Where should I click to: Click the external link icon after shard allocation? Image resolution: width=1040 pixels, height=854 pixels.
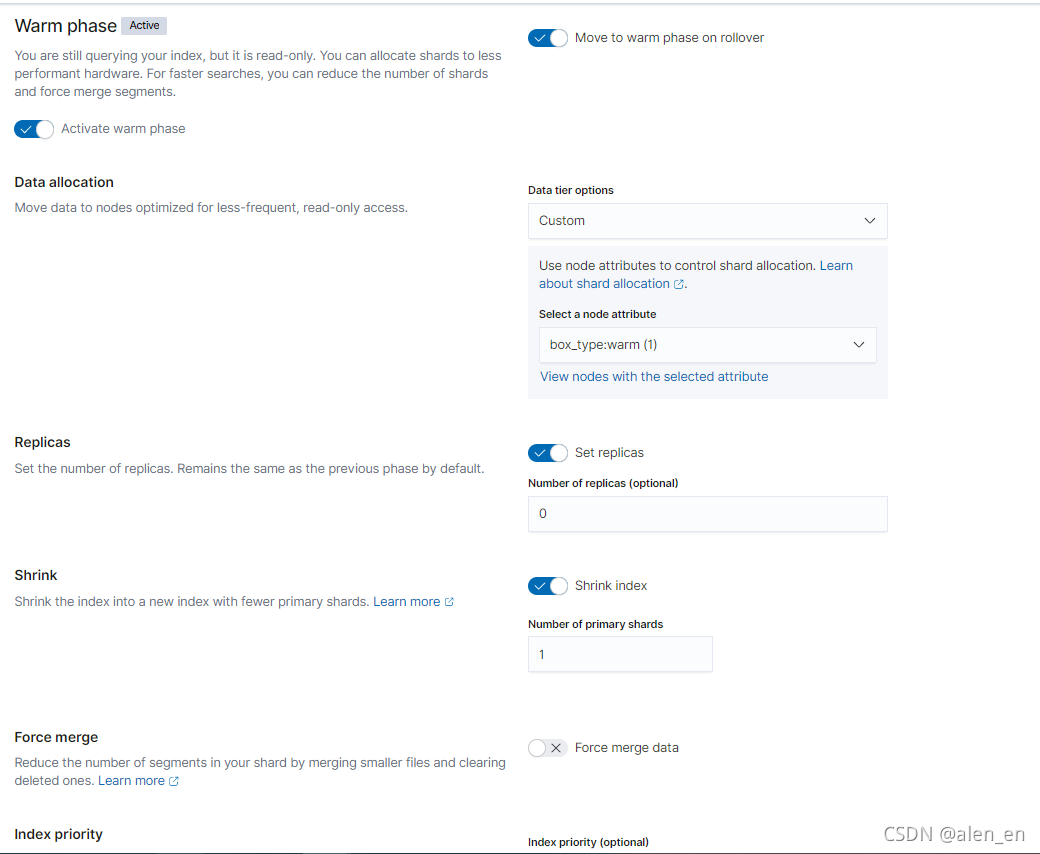(x=679, y=284)
